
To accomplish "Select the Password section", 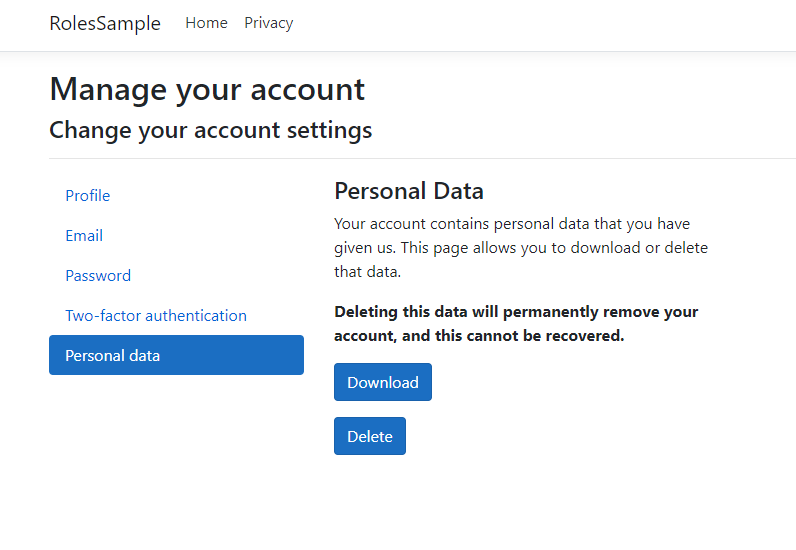I will [x=98, y=276].
